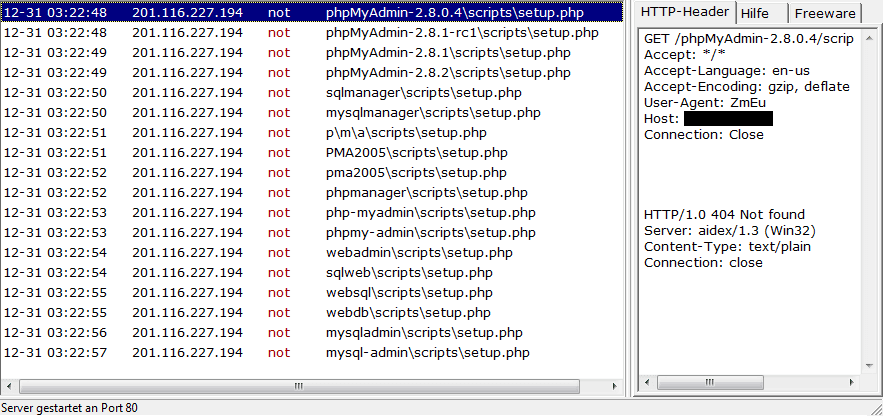Select the phpMyAdmin-2.8.1\scripts\setup.php row
This screenshot has width=883, height=416.
[x=312, y=53]
